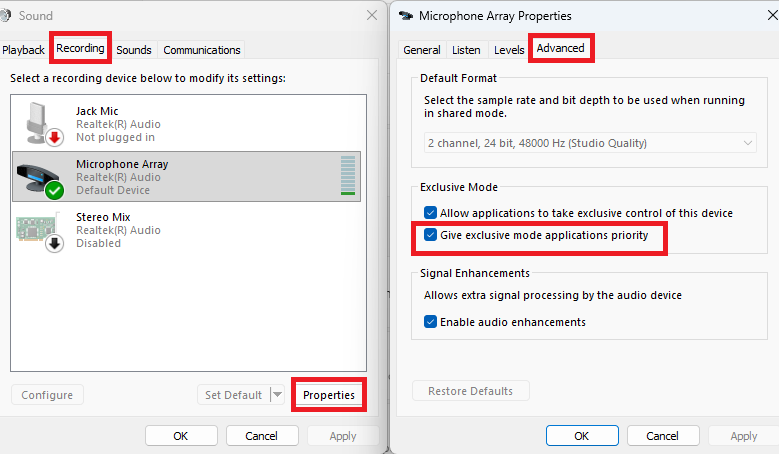Click the Sound dialog speaker title icon
The width and height of the screenshot is (782, 454).
click(x=5, y=15)
